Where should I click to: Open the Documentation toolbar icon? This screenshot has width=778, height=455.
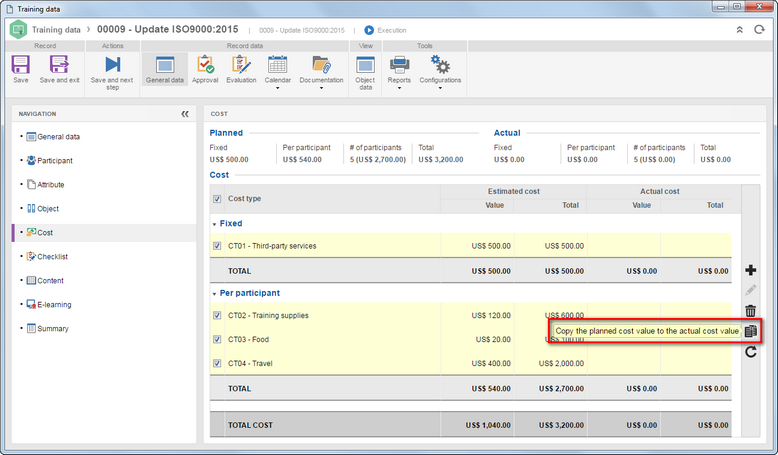point(321,65)
